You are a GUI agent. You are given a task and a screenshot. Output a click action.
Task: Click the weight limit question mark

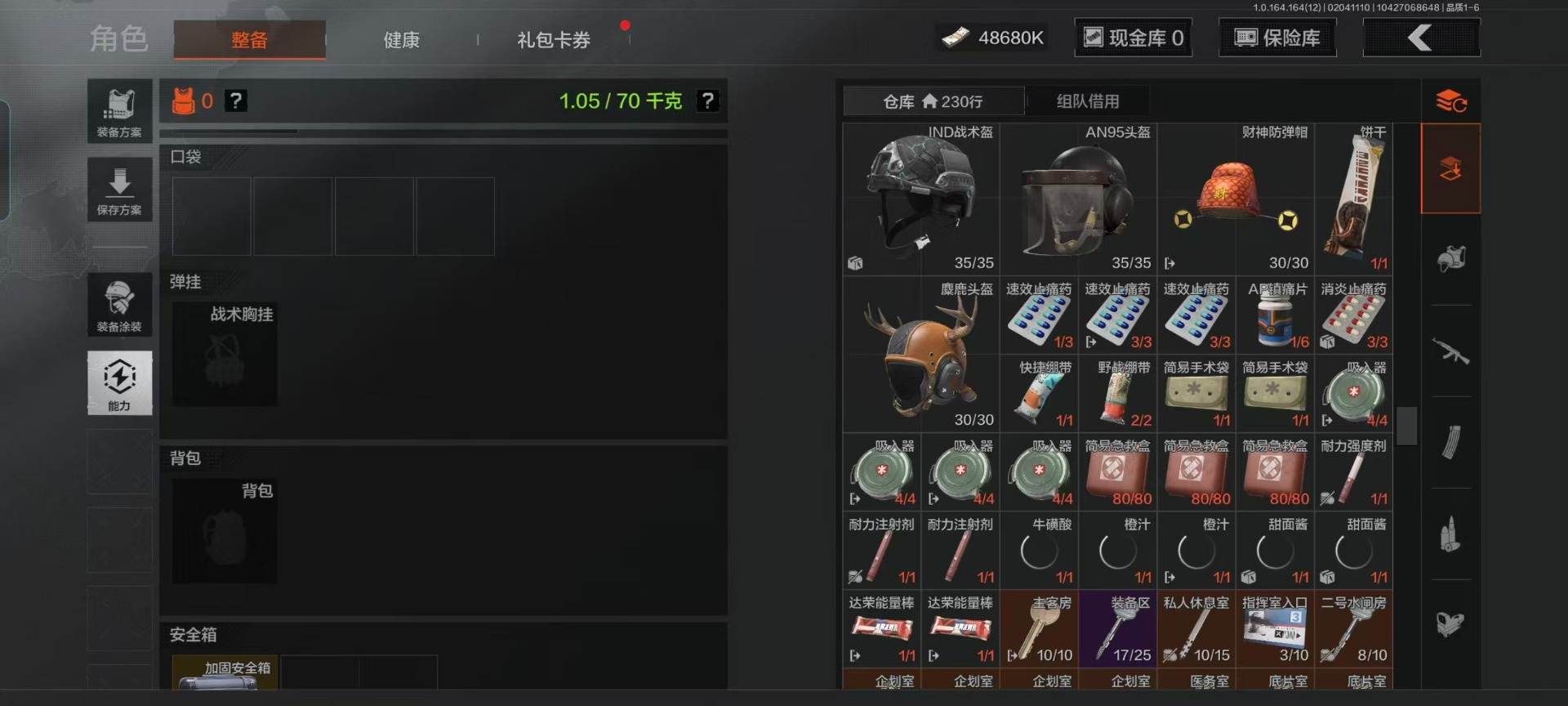click(707, 101)
